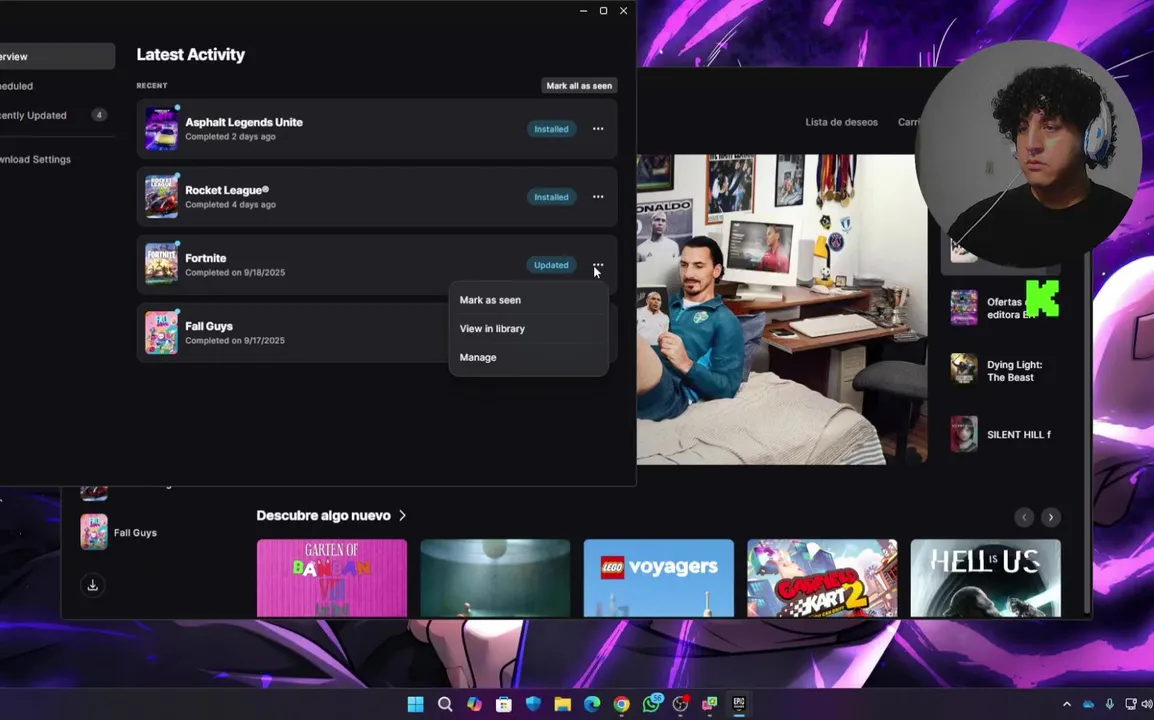Image resolution: width=1154 pixels, height=720 pixels.
Task: Click previous arrow of the discover carousel
Action: 1024,517
